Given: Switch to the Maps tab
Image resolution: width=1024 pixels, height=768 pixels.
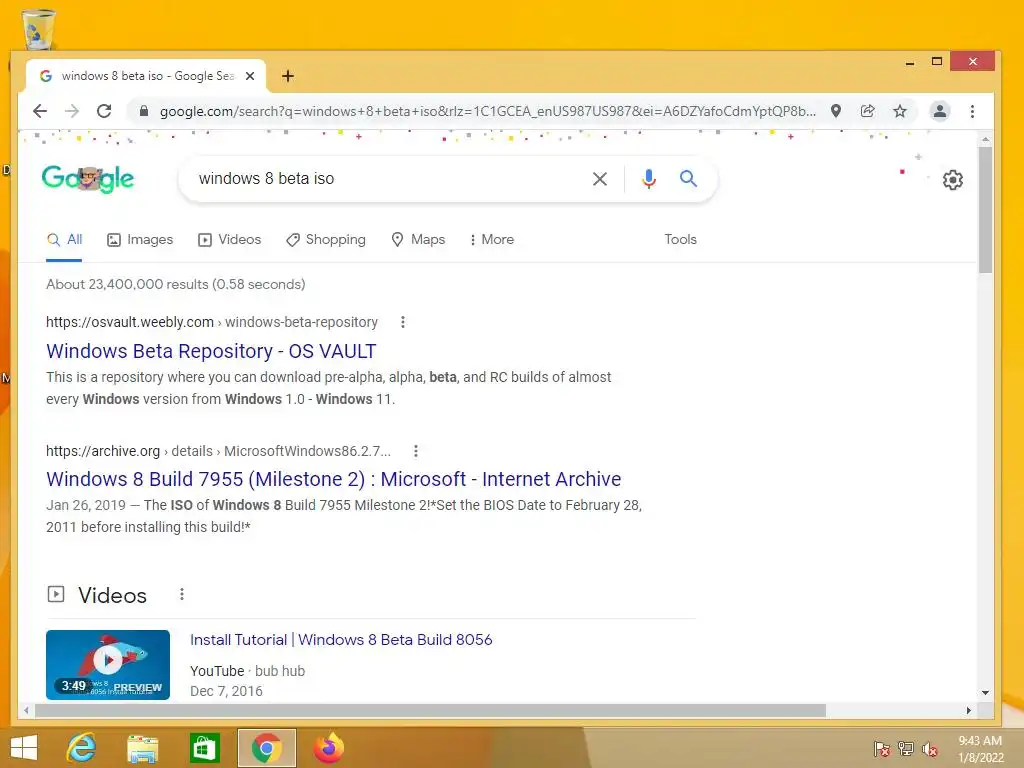Looking at the screenshot, I should click(418, 240).
